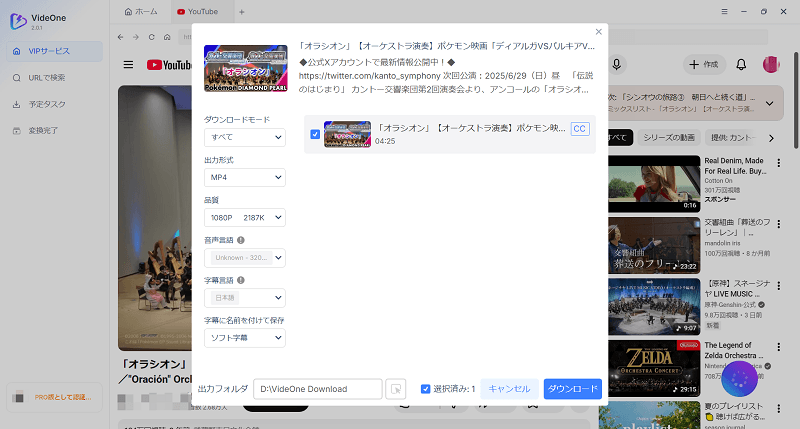800x429 pixels.
Task: Open YouTube notifications bell
Action: pyautogui.click(x=741, y=64)
